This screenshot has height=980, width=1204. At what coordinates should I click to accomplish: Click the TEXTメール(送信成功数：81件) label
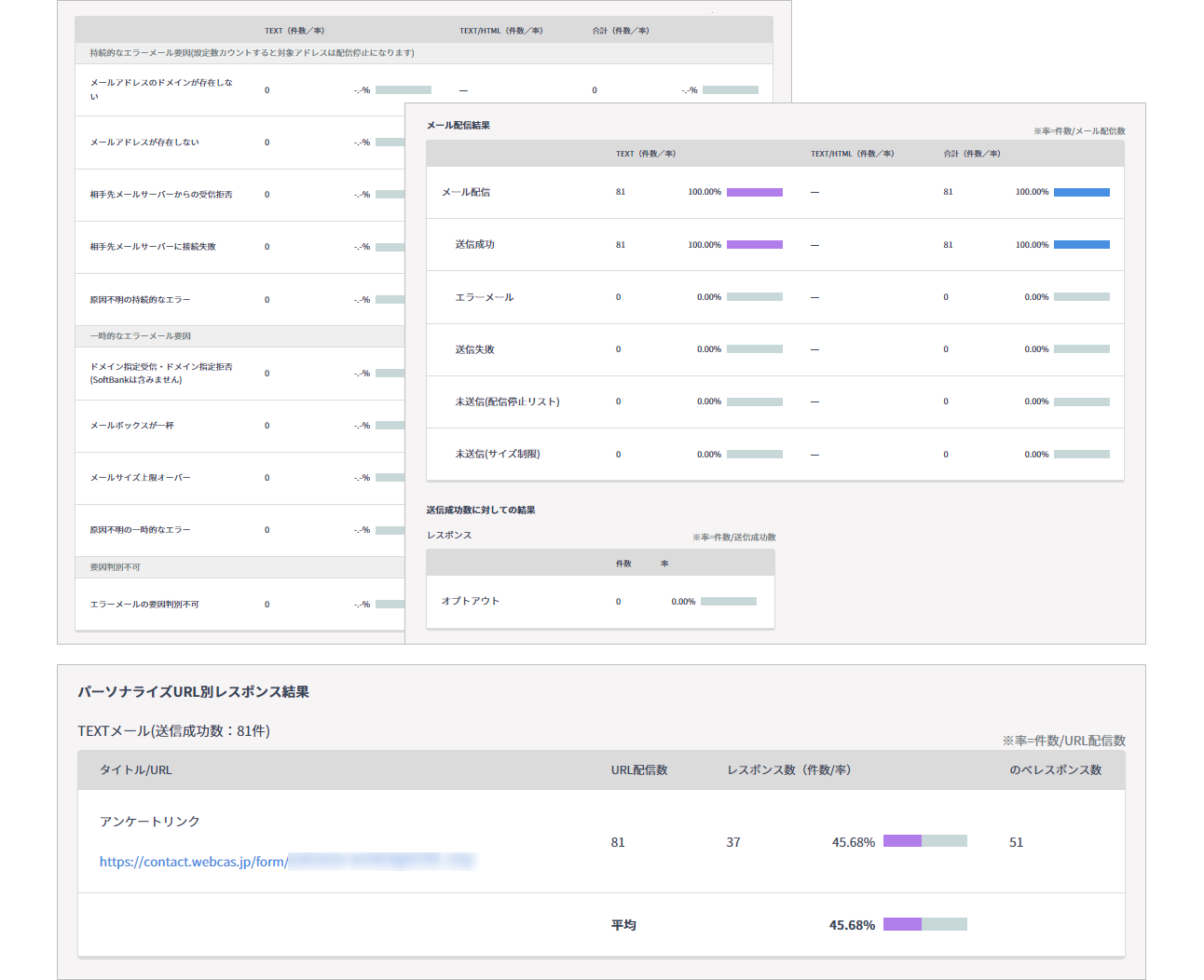(173, 730)
